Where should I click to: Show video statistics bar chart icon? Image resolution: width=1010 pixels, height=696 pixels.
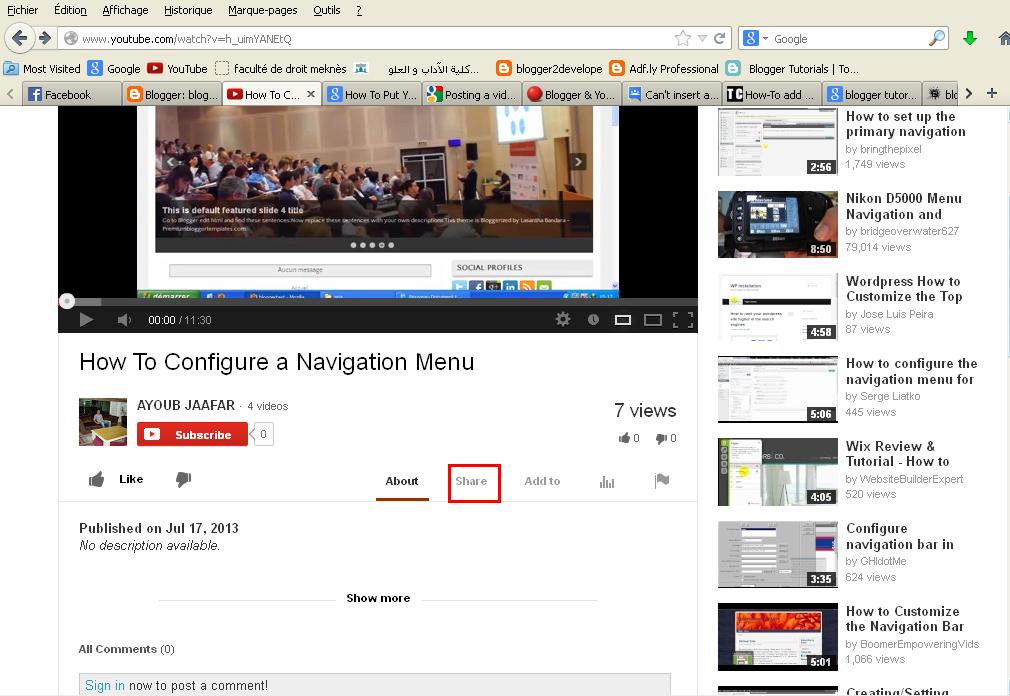607,482
